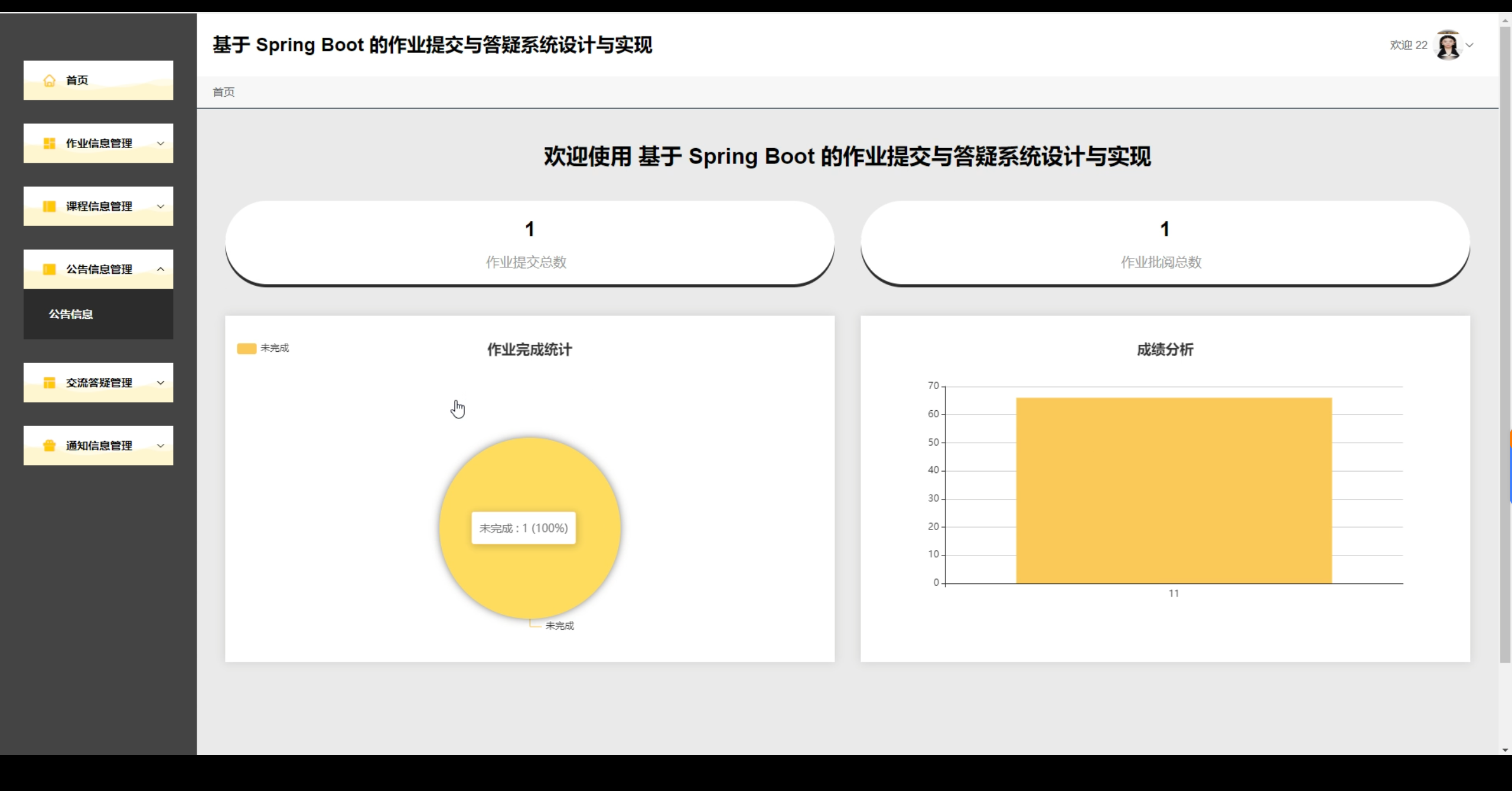Click the 成绩分析 chart title
The image size is (1512, 791).
(x=1165, y=349)
